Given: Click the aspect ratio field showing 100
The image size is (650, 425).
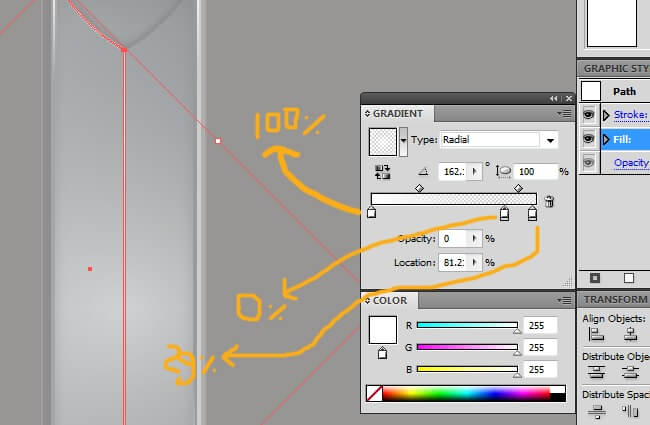Looking at the screenshot, I should (535, 171).
